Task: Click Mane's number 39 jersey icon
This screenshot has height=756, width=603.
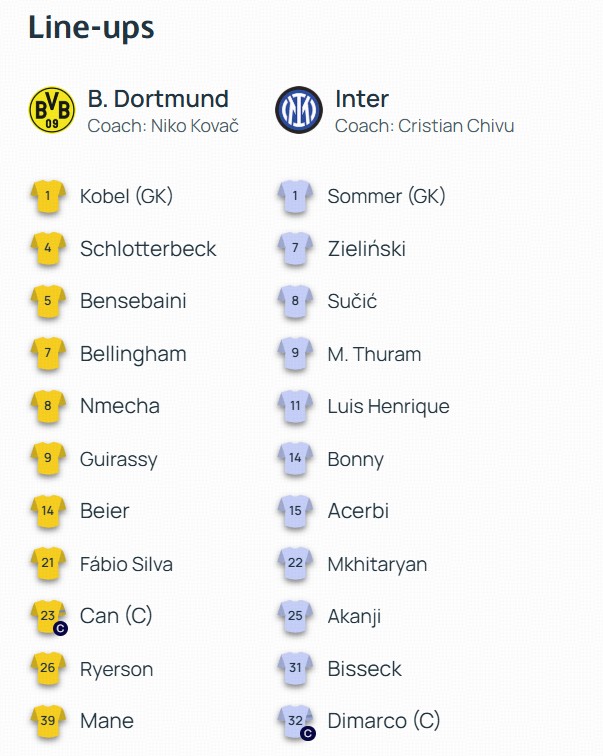Action: coord(48,721)
